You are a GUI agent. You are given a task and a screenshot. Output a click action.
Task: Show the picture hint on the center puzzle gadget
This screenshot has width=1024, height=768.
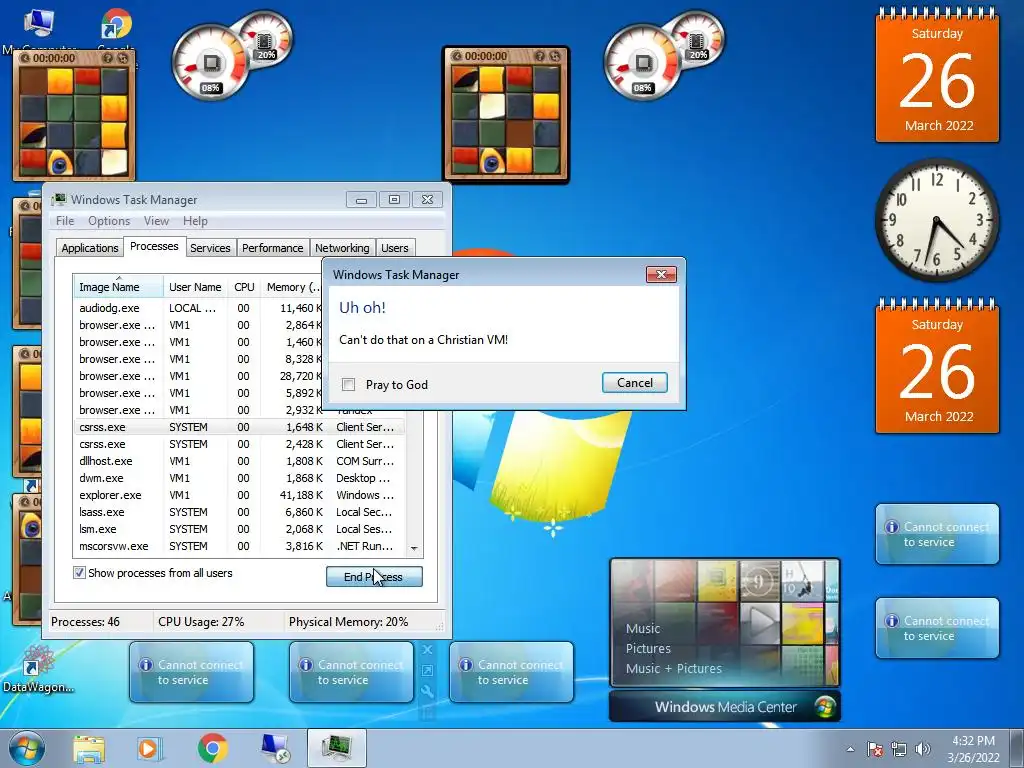coord(541,57)
